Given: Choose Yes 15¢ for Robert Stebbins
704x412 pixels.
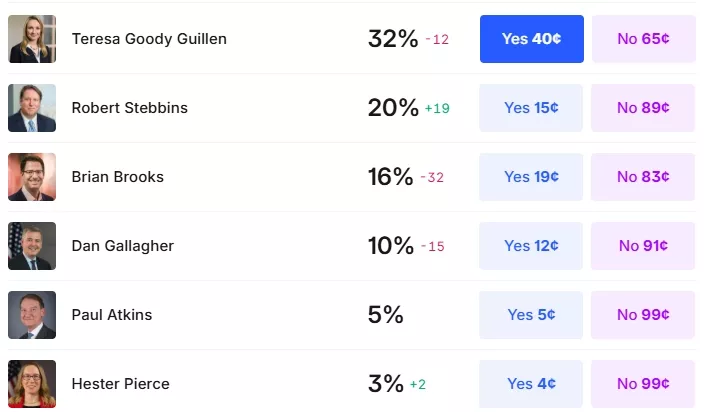Looking at the screenshot, I should click(531, 108).
